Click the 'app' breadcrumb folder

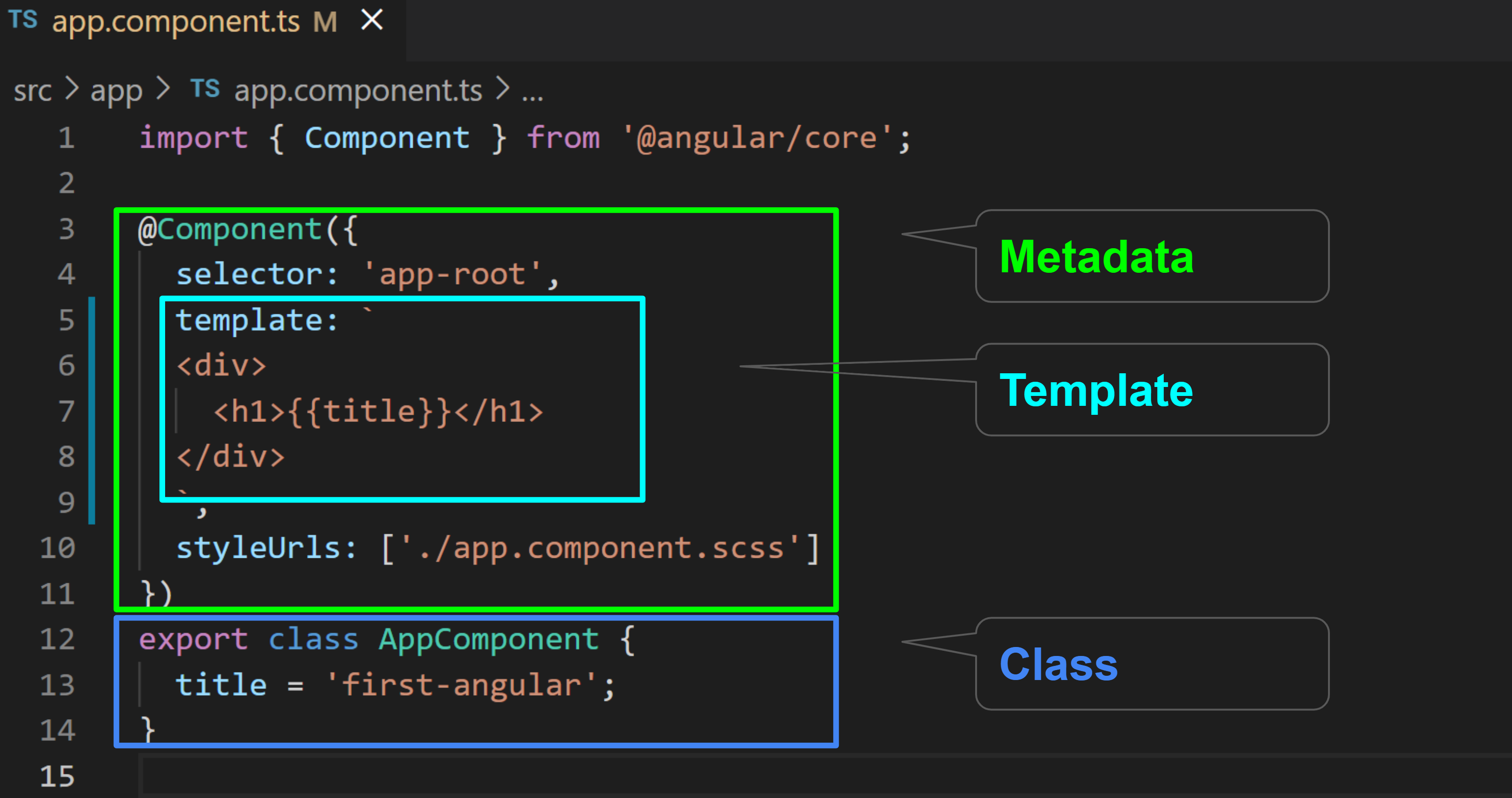[x=116, y=91]
